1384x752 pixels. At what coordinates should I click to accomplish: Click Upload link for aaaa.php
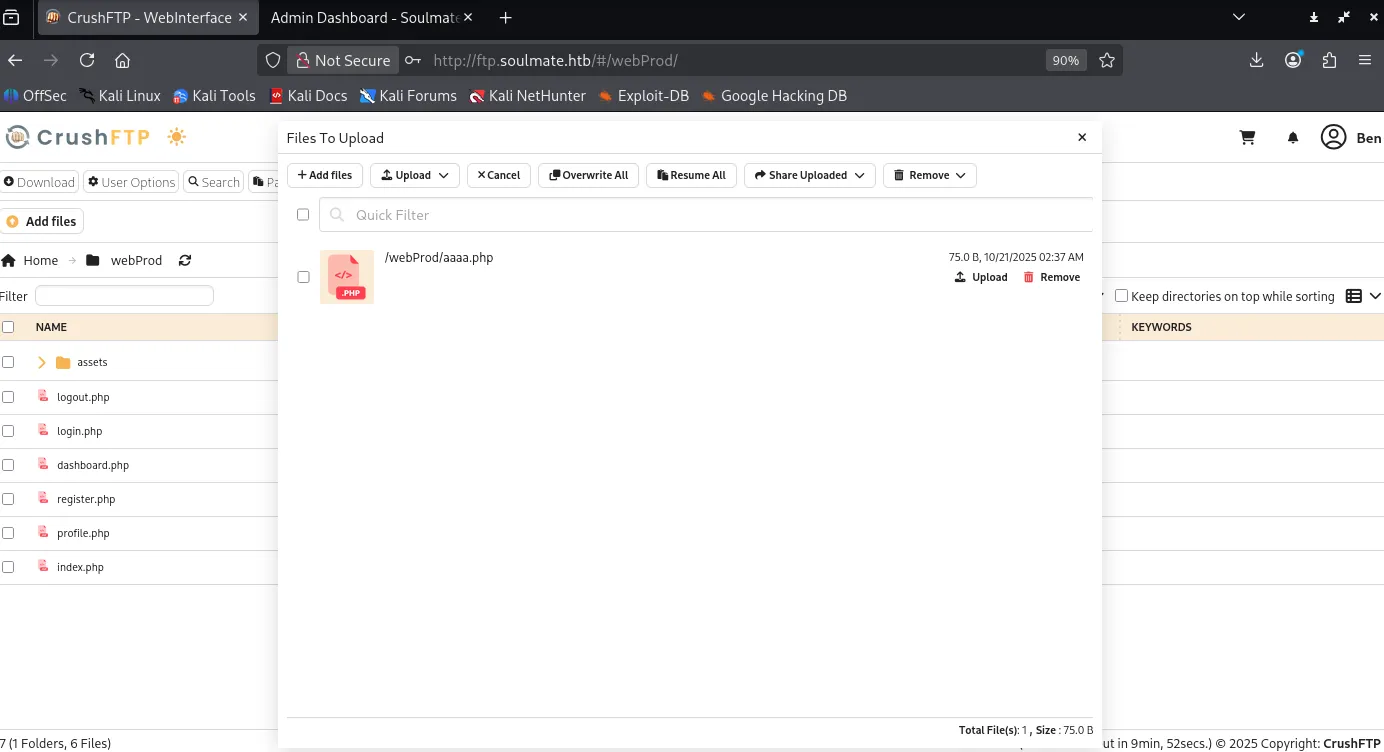click(981, 277)
